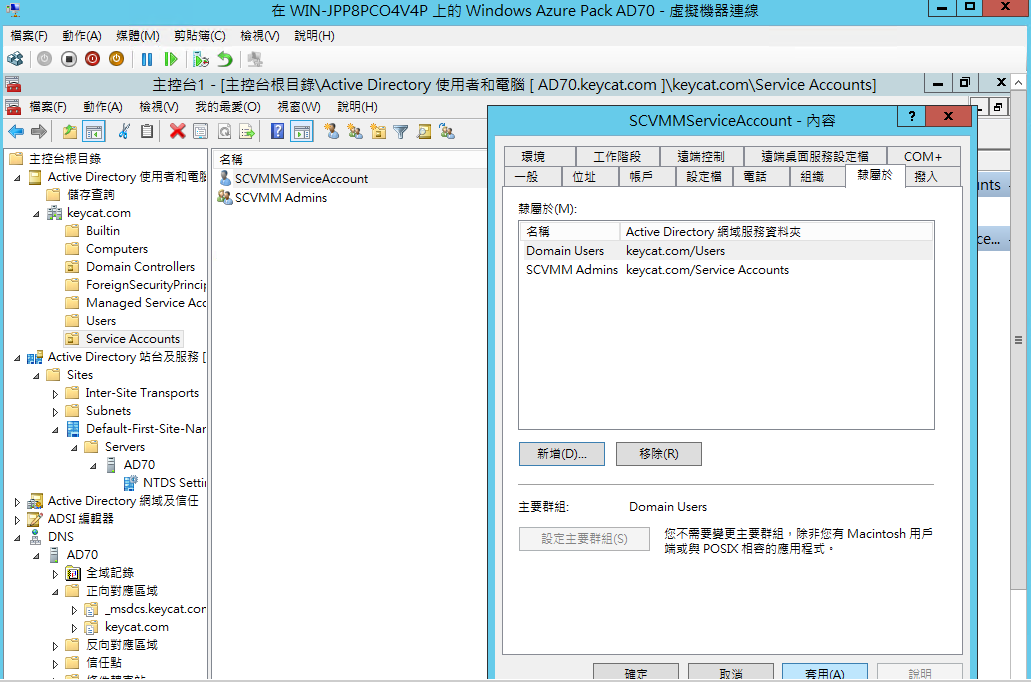Refresh the view using the toolbar icon
Image resolution: width=1031 pixels, height=682 pixels.
click(x=224, y=132)
